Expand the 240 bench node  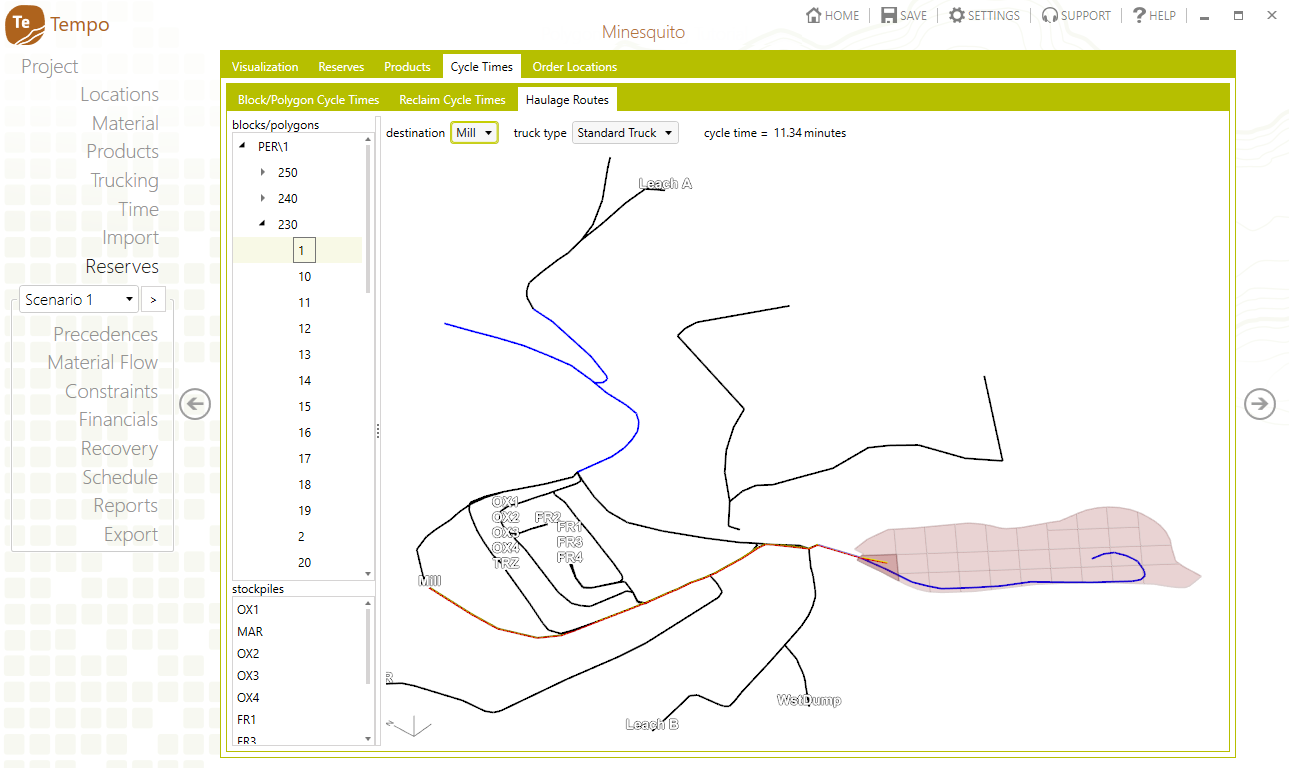click(x=263, y=198)
